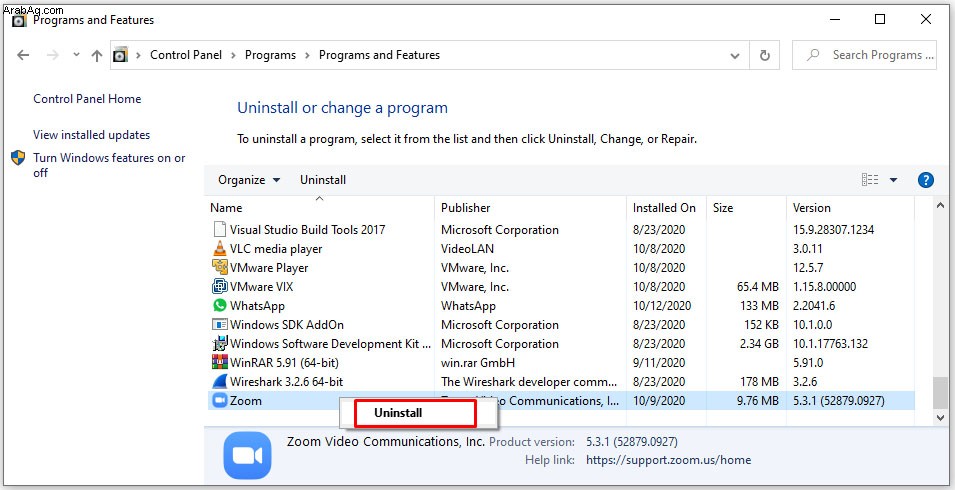Click Visual Studio Build Tools icon

point(219,229)
